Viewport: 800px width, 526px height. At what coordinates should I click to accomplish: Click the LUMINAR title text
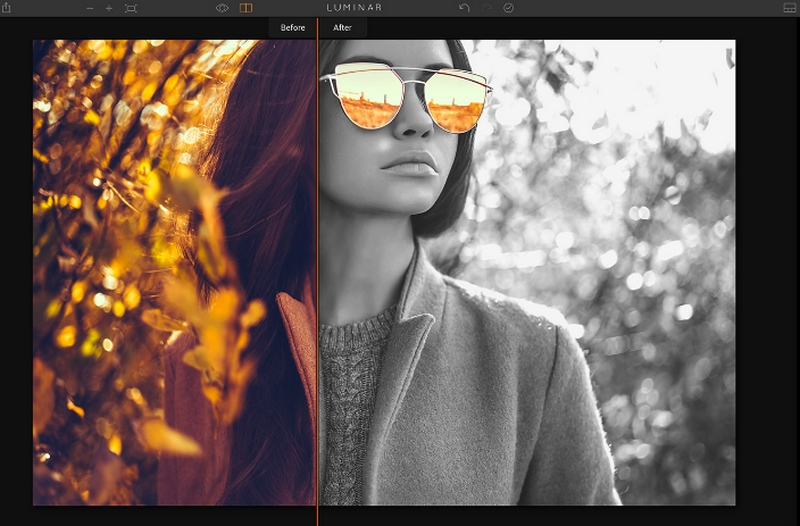coord(354,8)
